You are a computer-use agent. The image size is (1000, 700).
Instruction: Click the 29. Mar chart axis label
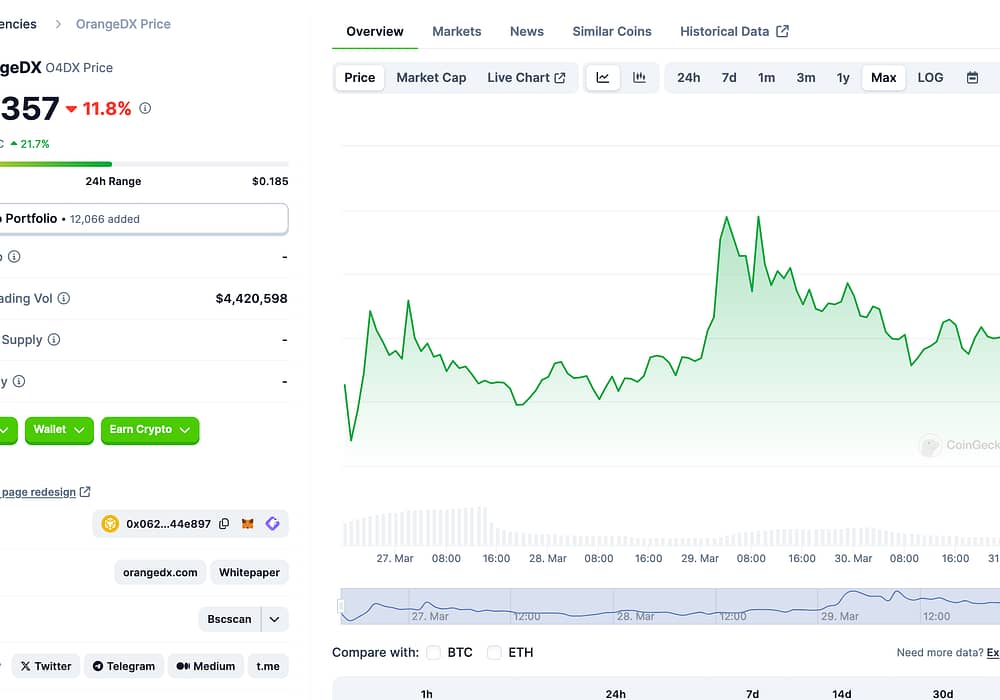(x=700, y=558)
